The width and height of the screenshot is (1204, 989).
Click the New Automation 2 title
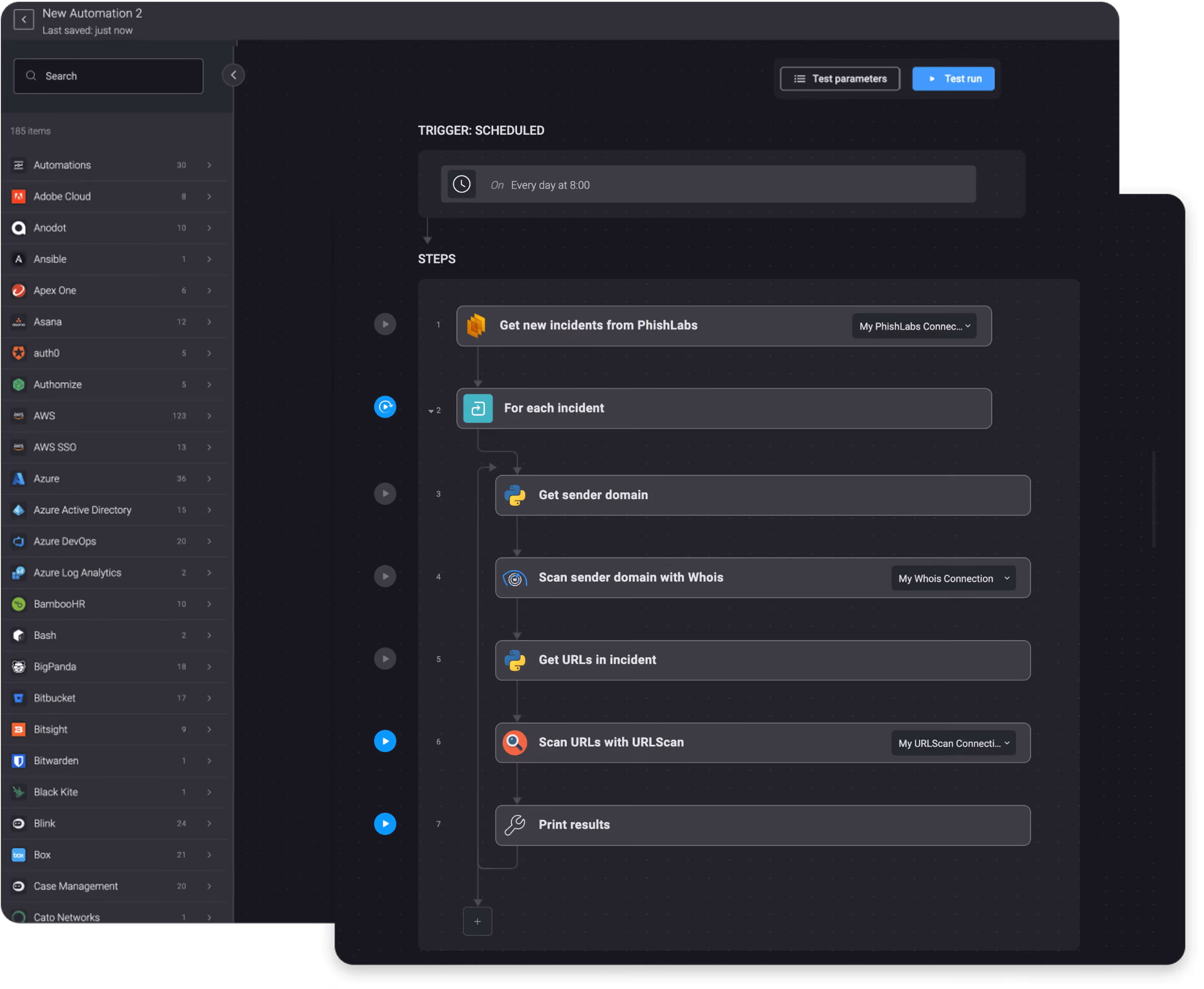(x=92, y=13)
